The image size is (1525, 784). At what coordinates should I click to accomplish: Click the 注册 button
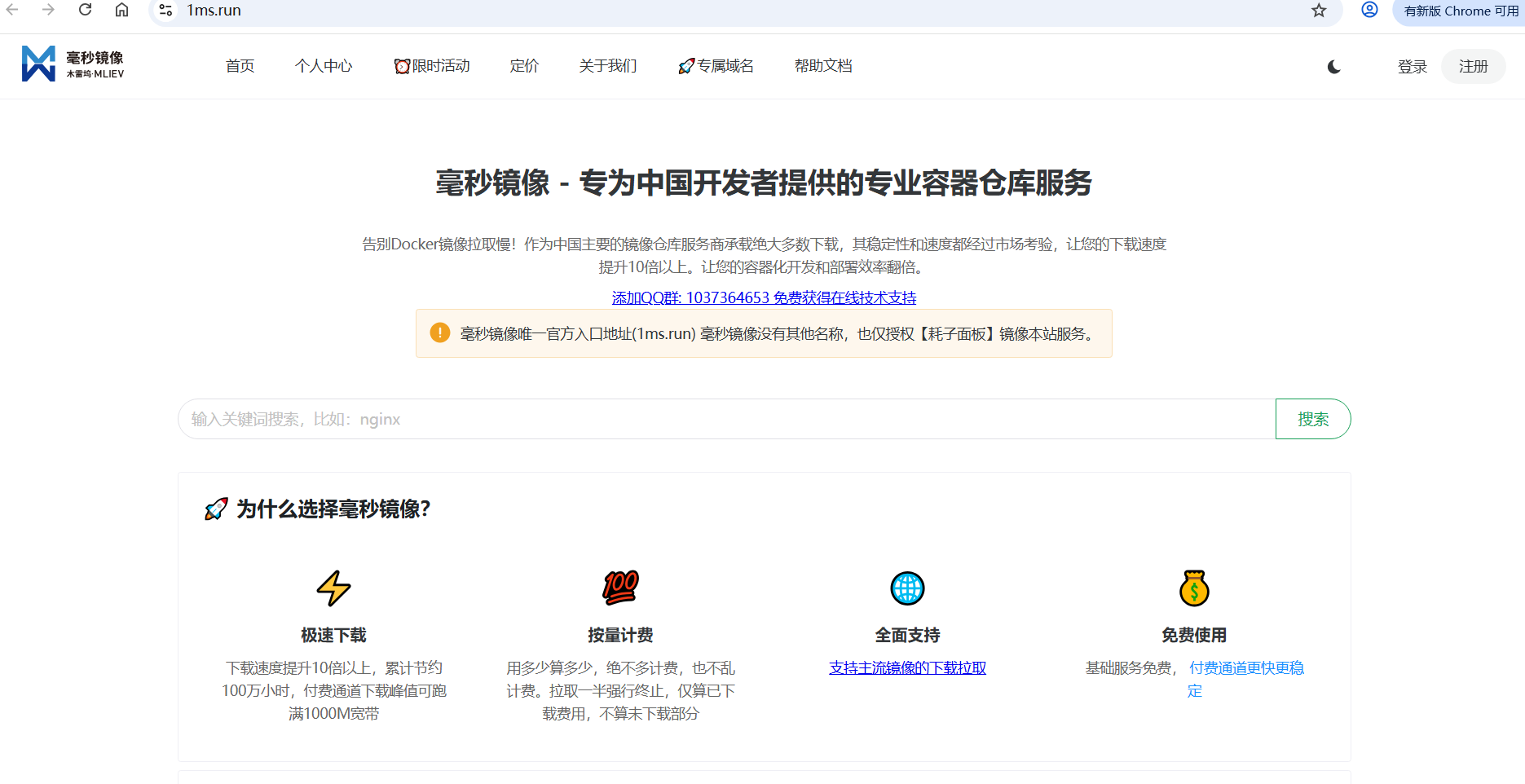tap(1472, 67)
